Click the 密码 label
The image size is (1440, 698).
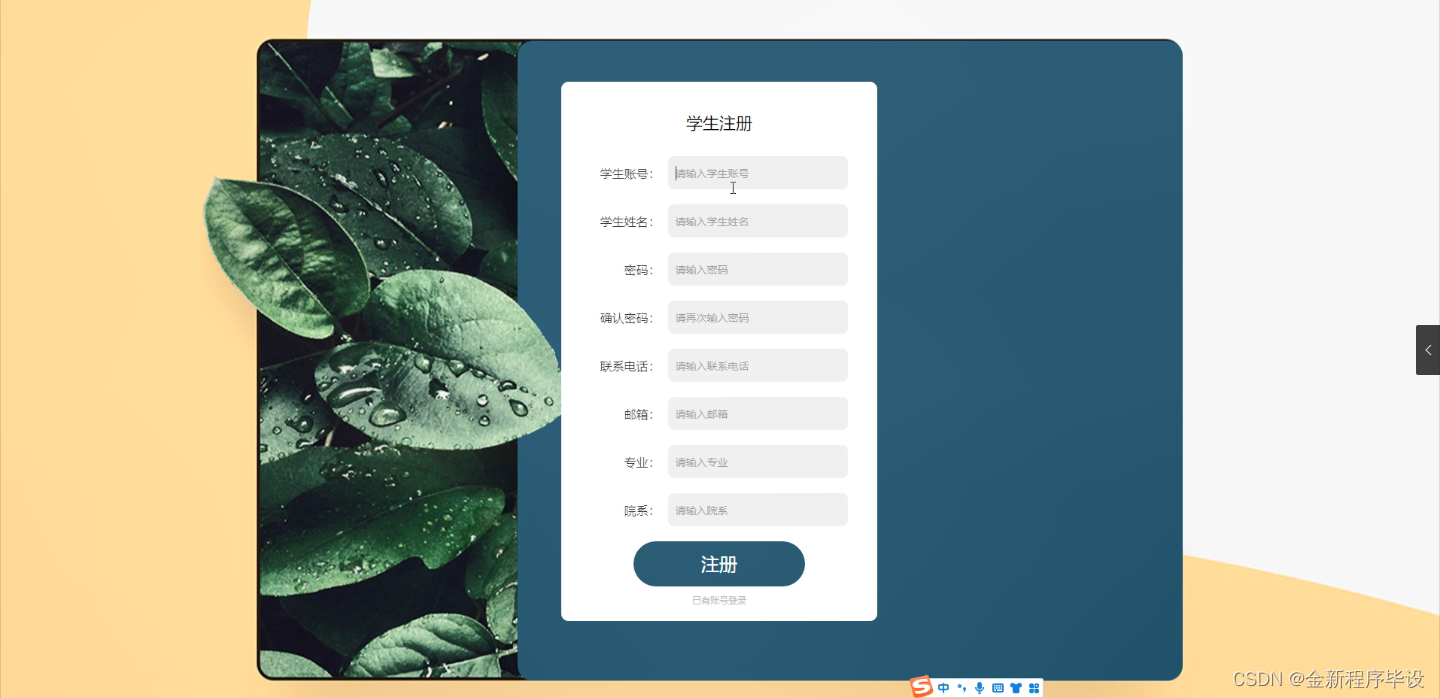coord(638,270)
